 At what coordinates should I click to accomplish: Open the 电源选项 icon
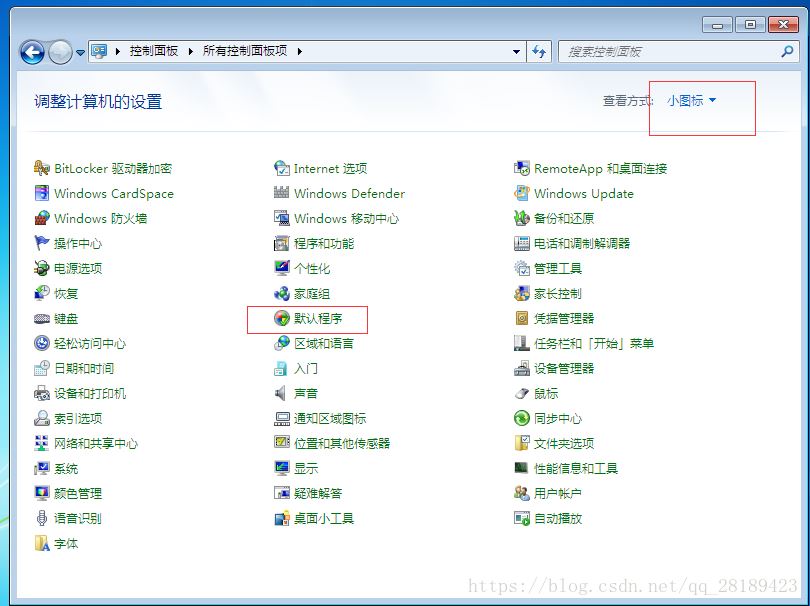tap(42, 268)
